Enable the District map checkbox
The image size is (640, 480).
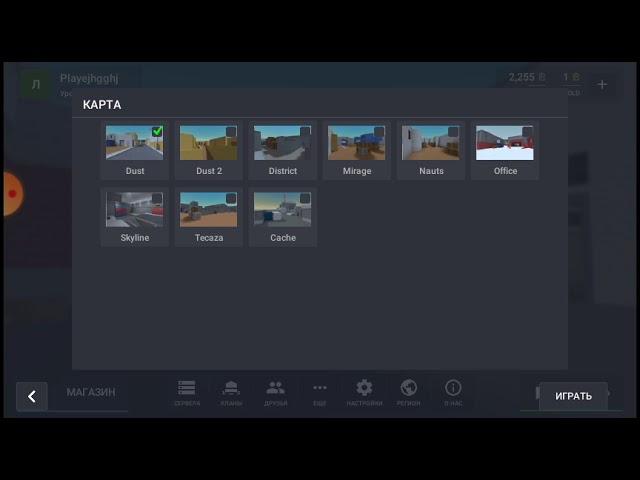click(x=305, y=131)
